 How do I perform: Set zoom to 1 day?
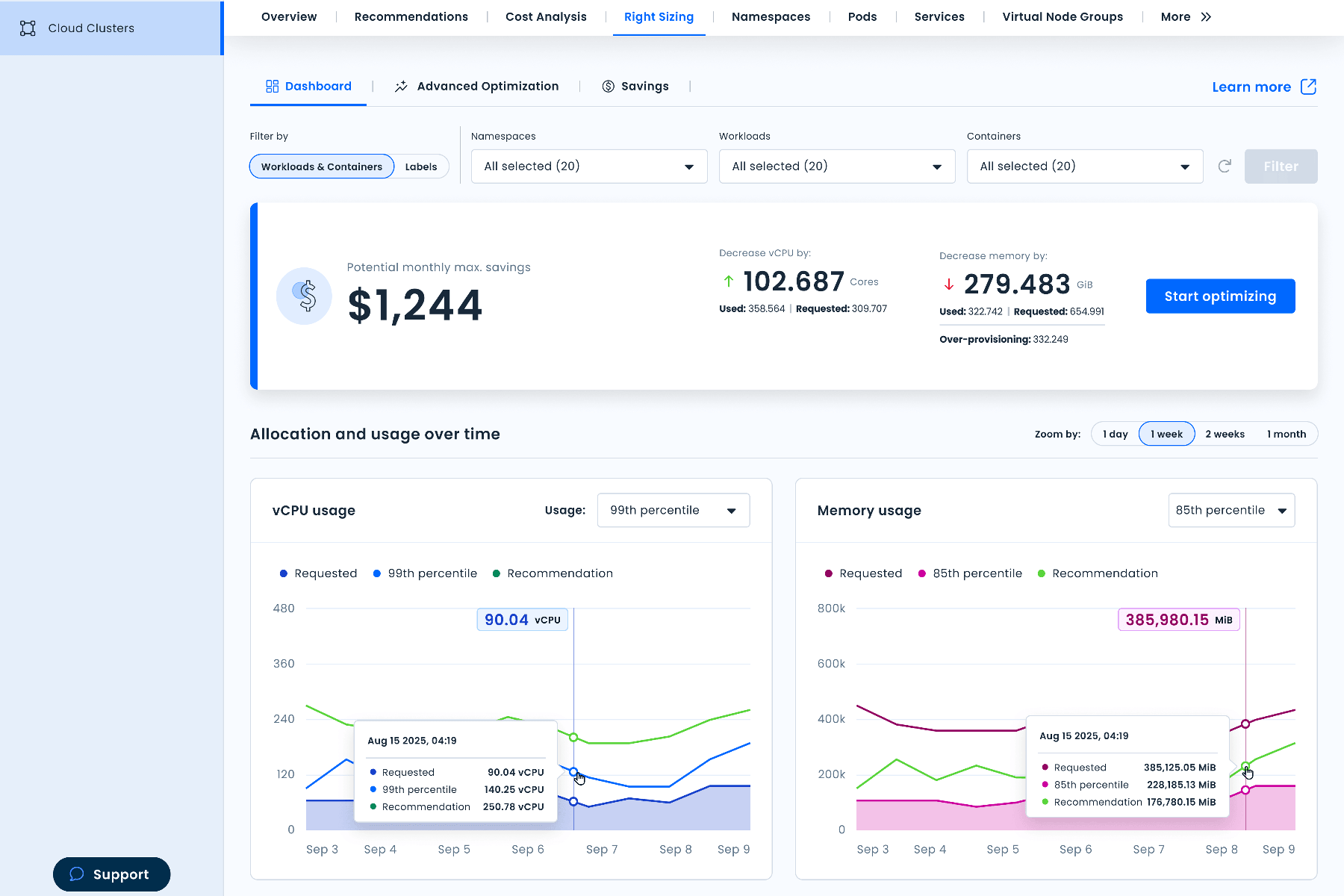tap(1116, 434)
